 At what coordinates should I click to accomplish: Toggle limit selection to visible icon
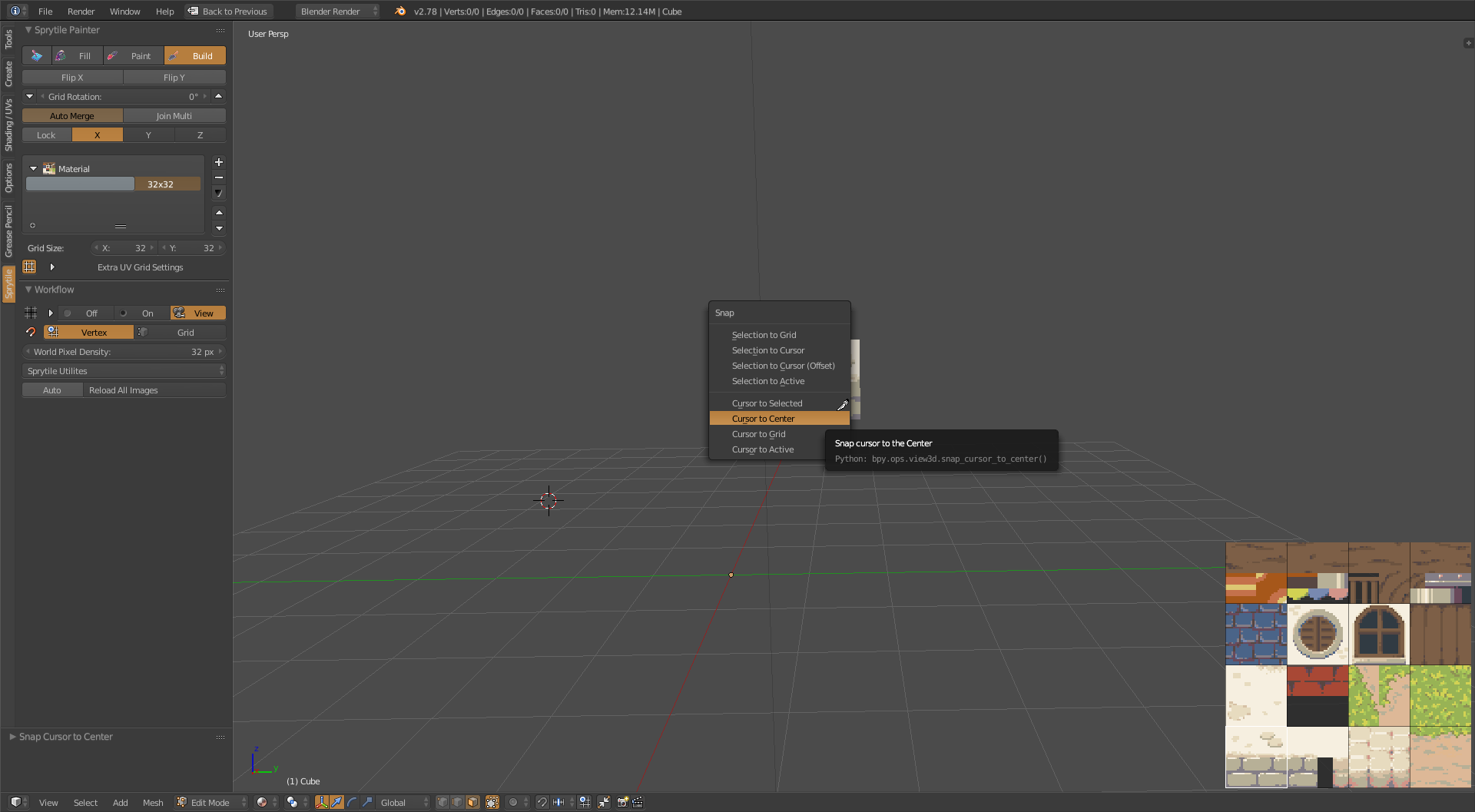pyautogui.click(x=492, y=802)
